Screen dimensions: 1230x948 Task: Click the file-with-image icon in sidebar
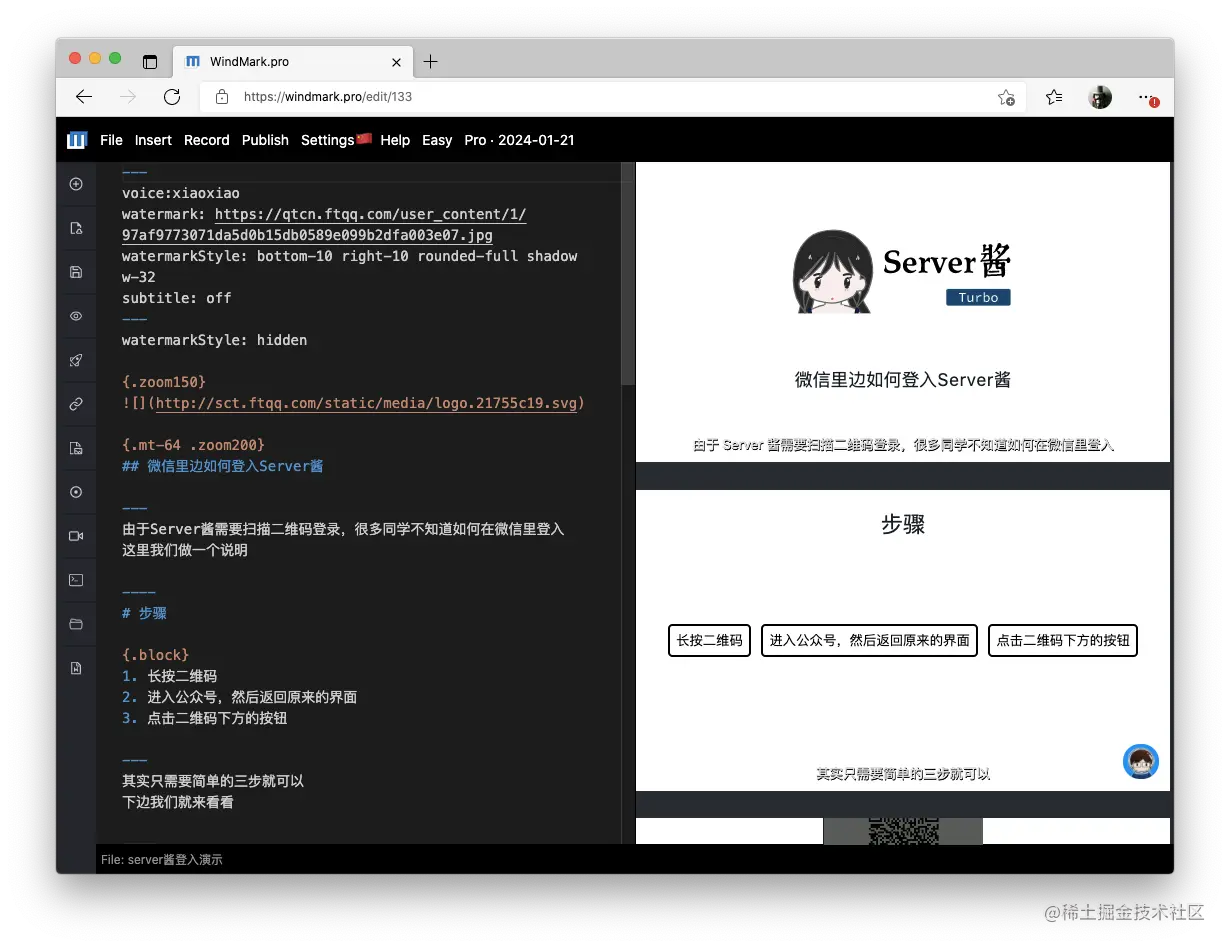76,448
